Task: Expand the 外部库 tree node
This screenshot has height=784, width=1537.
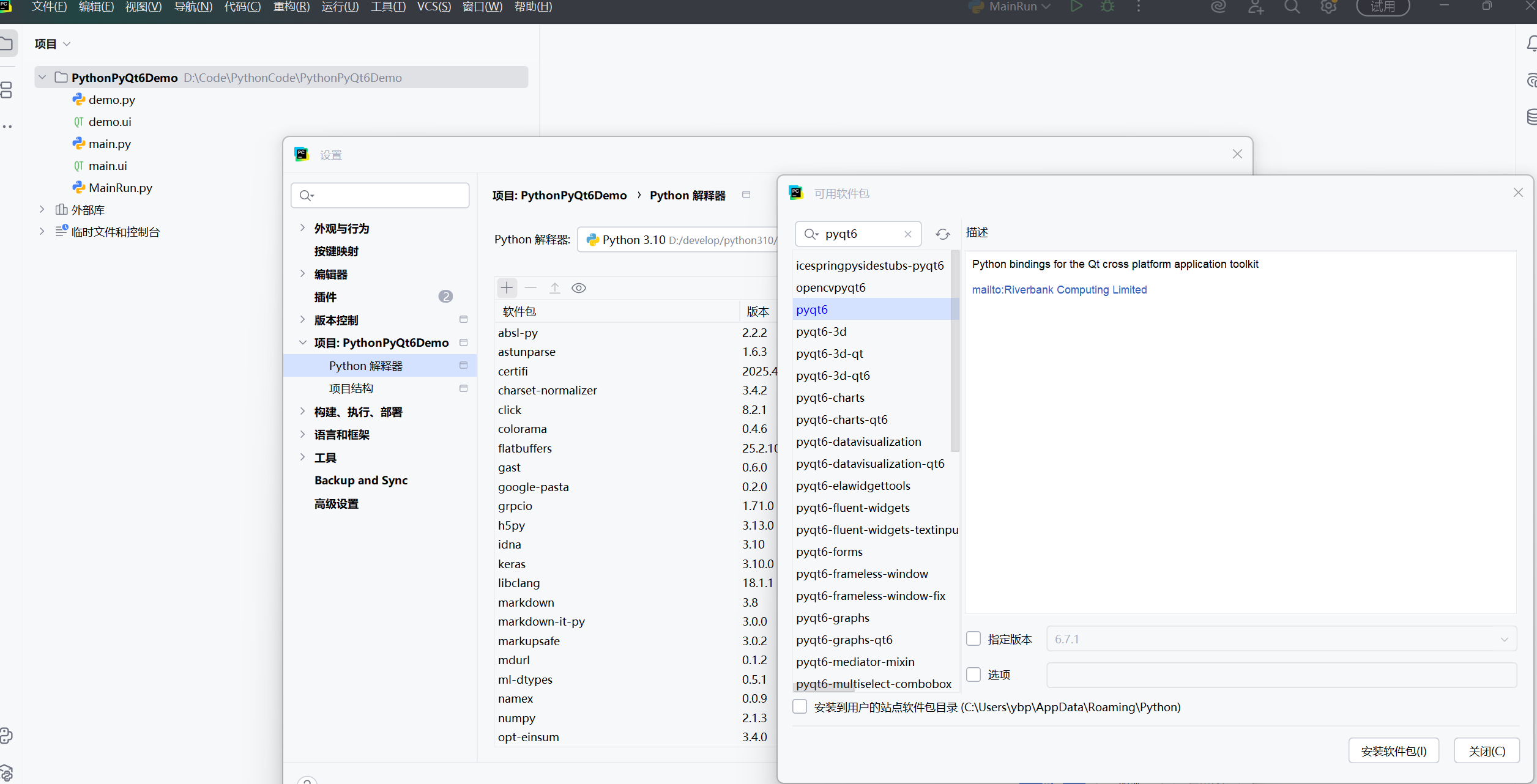Action: coord(42,210)
